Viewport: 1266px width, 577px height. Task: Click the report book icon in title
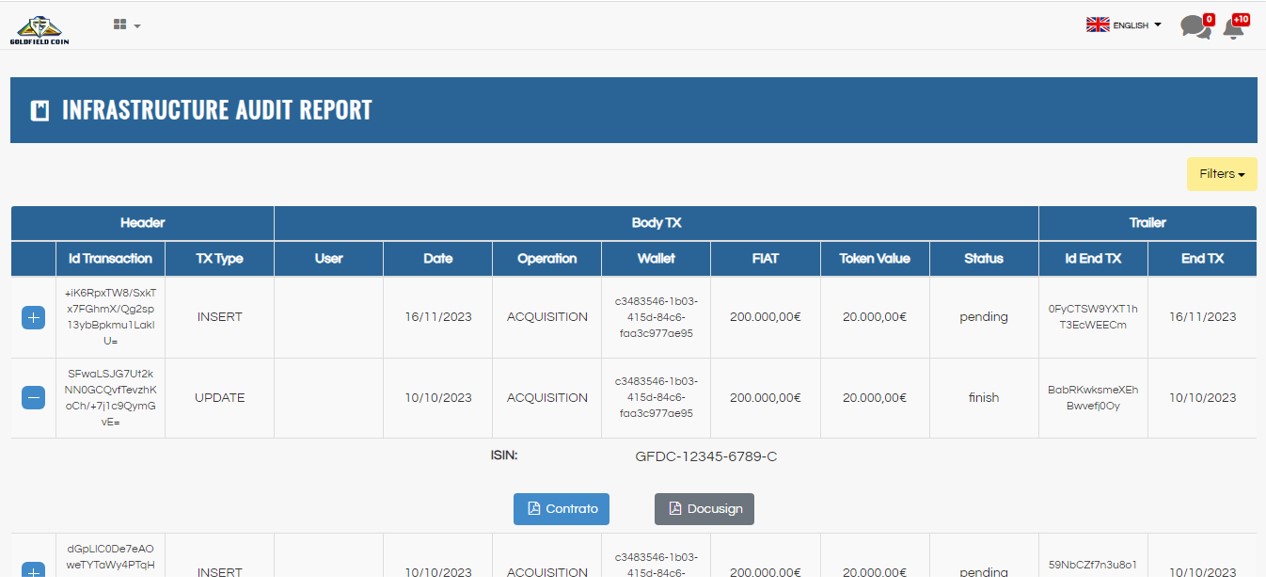pyautogui.click(x=40, y=110)
